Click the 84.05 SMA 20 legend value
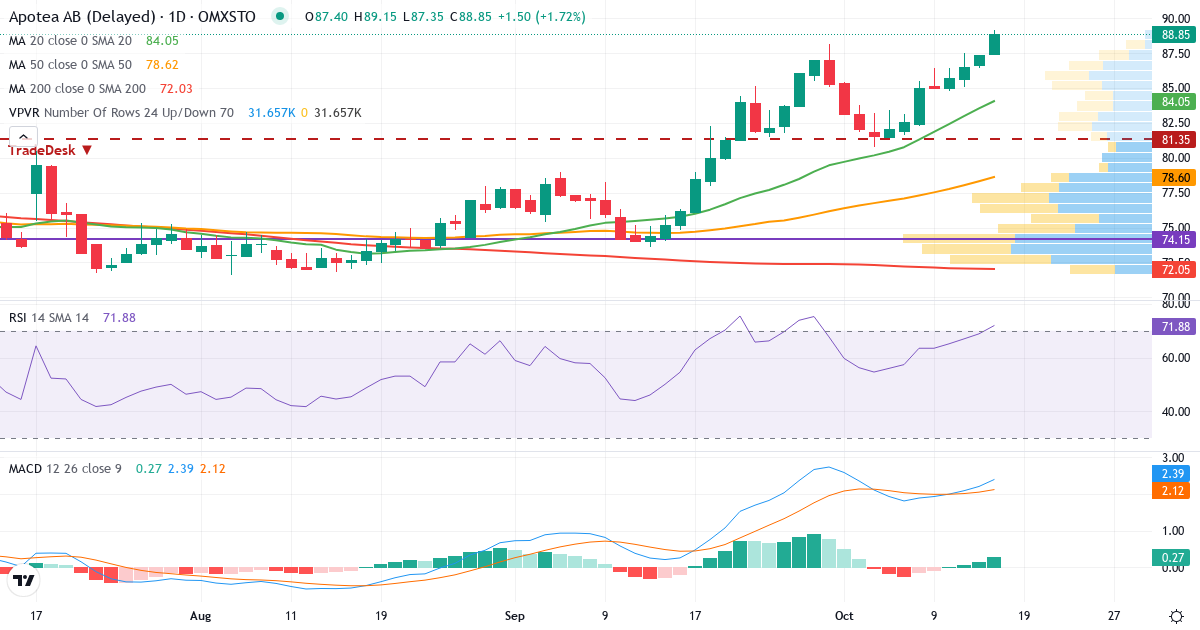Viewport: 1200px width, 630px height. (x=162, y=41)
